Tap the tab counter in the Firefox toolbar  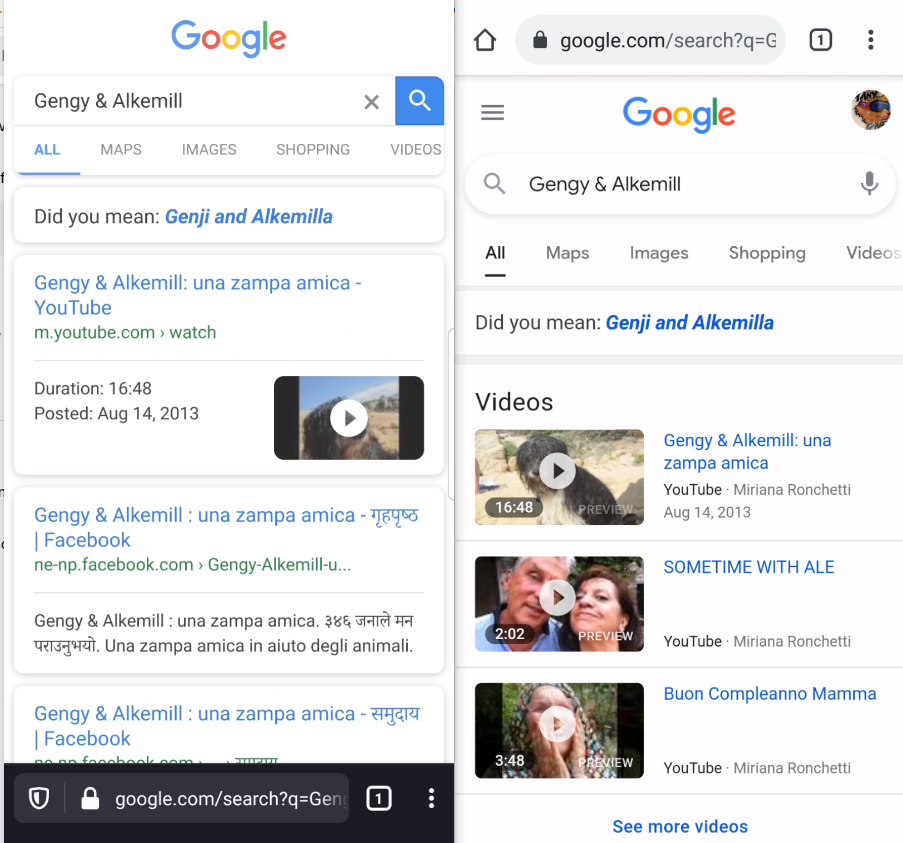[378, 798]
